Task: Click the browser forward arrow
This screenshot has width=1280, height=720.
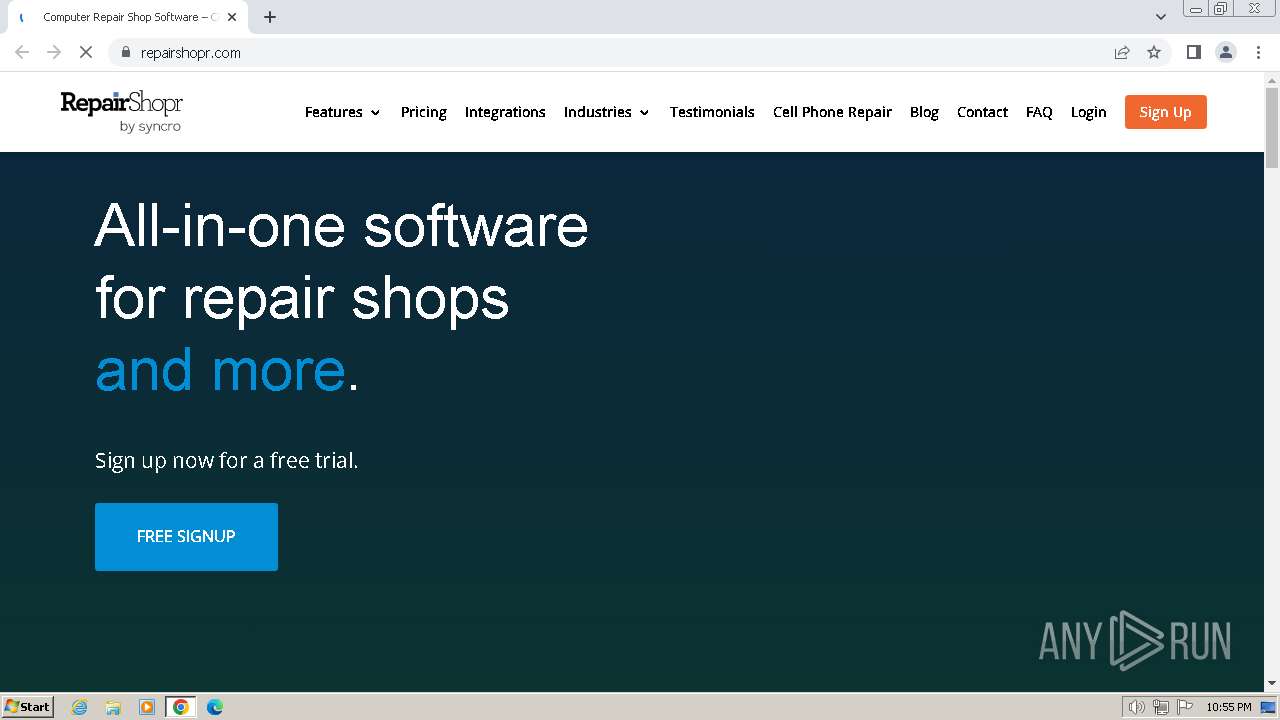Action: point(54,52)
